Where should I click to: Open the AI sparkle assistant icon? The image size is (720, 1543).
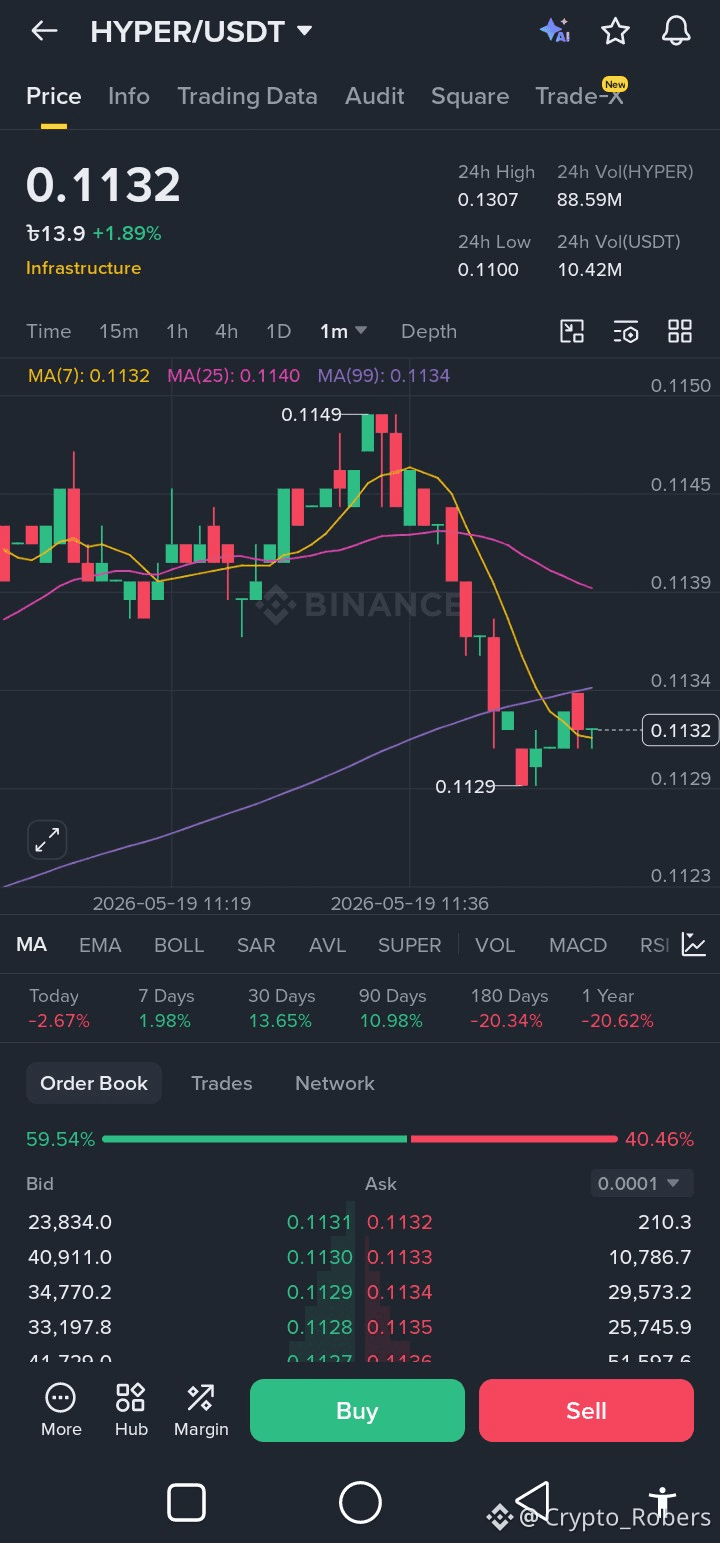pos(555,31)
